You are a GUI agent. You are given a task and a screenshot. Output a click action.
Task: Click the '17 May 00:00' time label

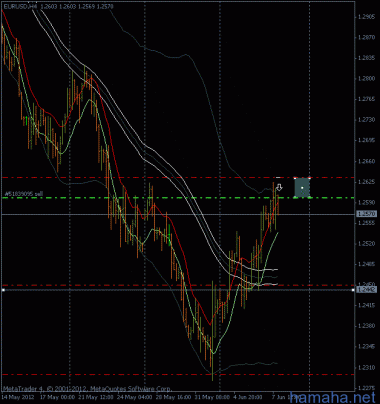[x=57, y=397]
